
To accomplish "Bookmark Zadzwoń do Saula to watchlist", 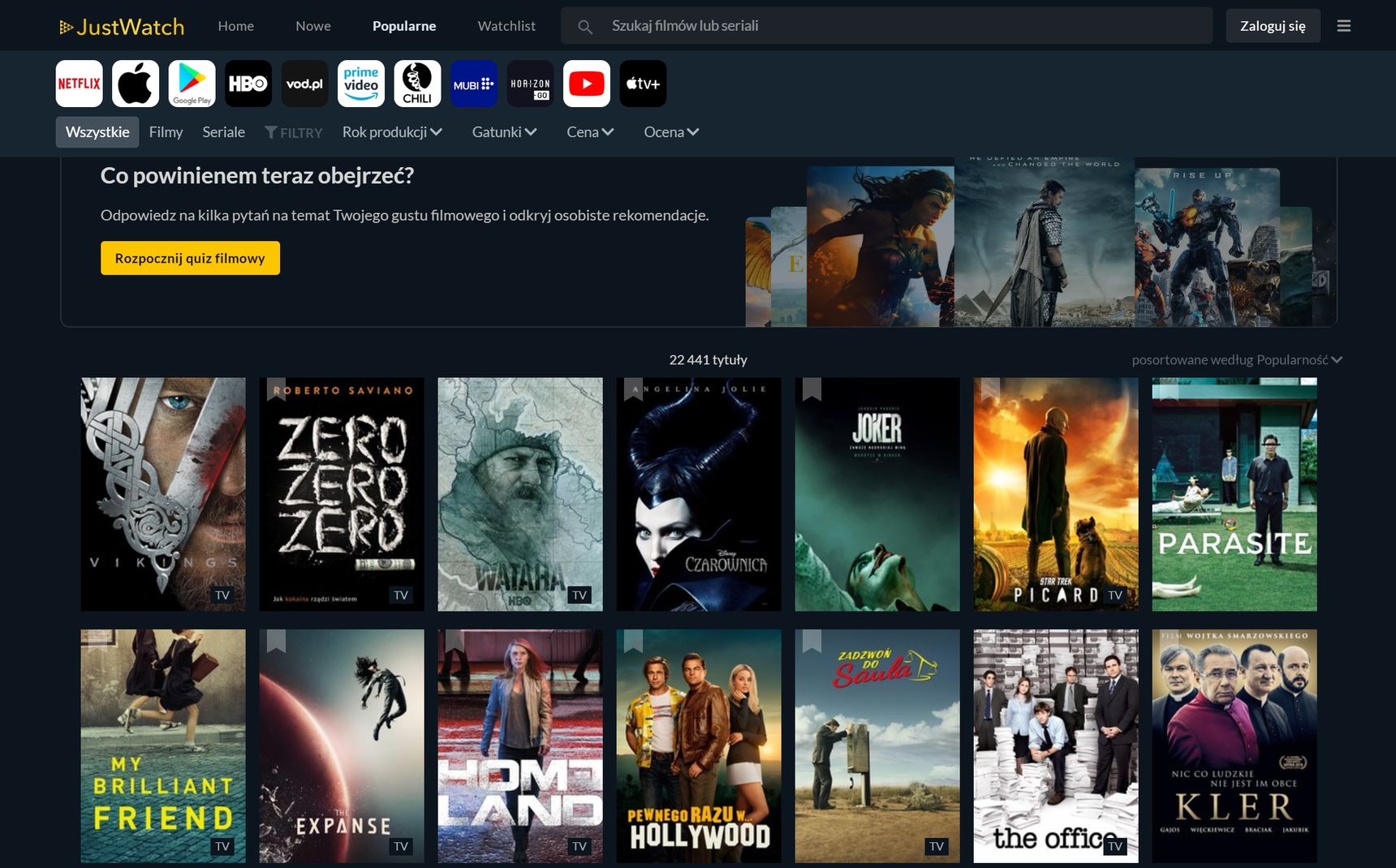I will pos(812,641).
